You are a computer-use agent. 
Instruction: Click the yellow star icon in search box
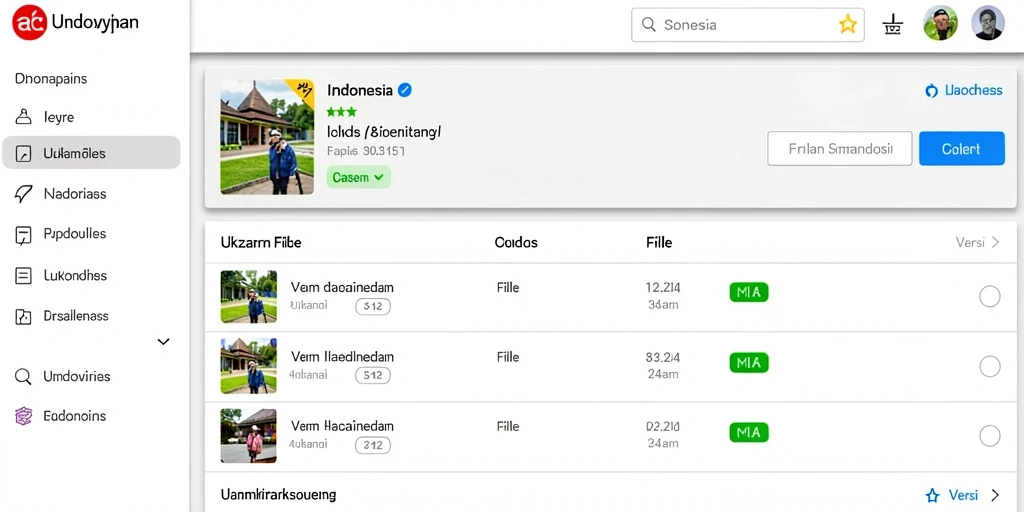[x=847, y=25]
